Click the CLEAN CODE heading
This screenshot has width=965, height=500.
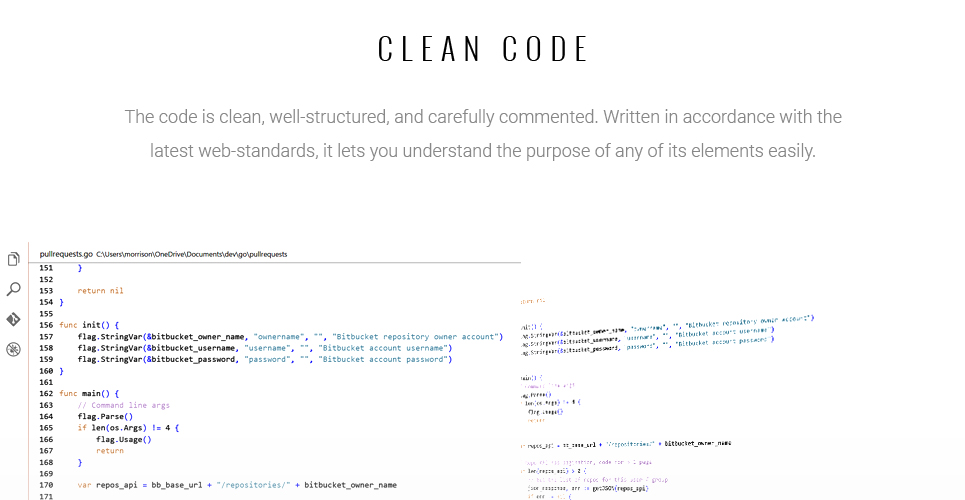pos(483,49)
